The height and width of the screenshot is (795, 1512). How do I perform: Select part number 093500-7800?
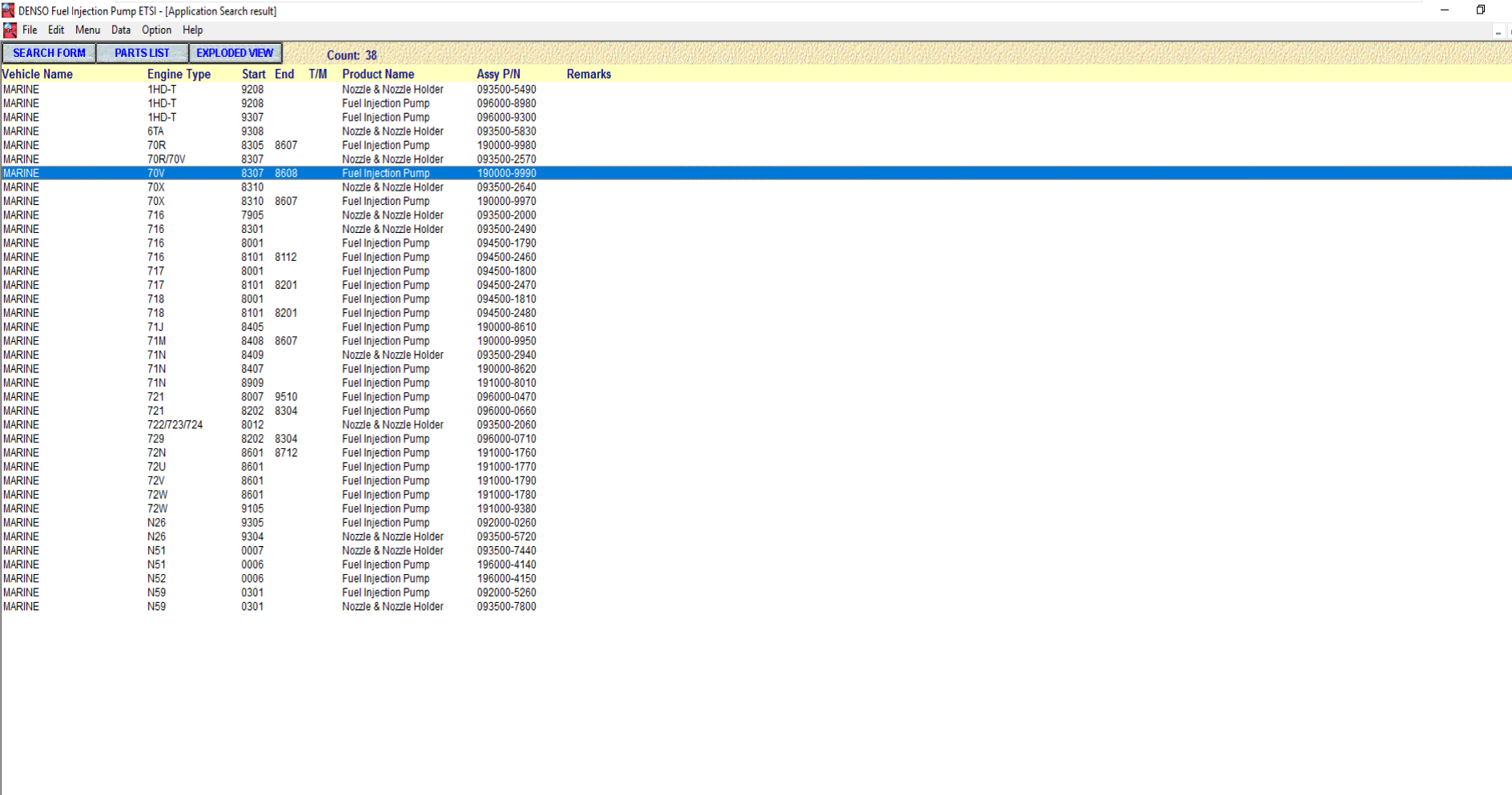point(507,607)
